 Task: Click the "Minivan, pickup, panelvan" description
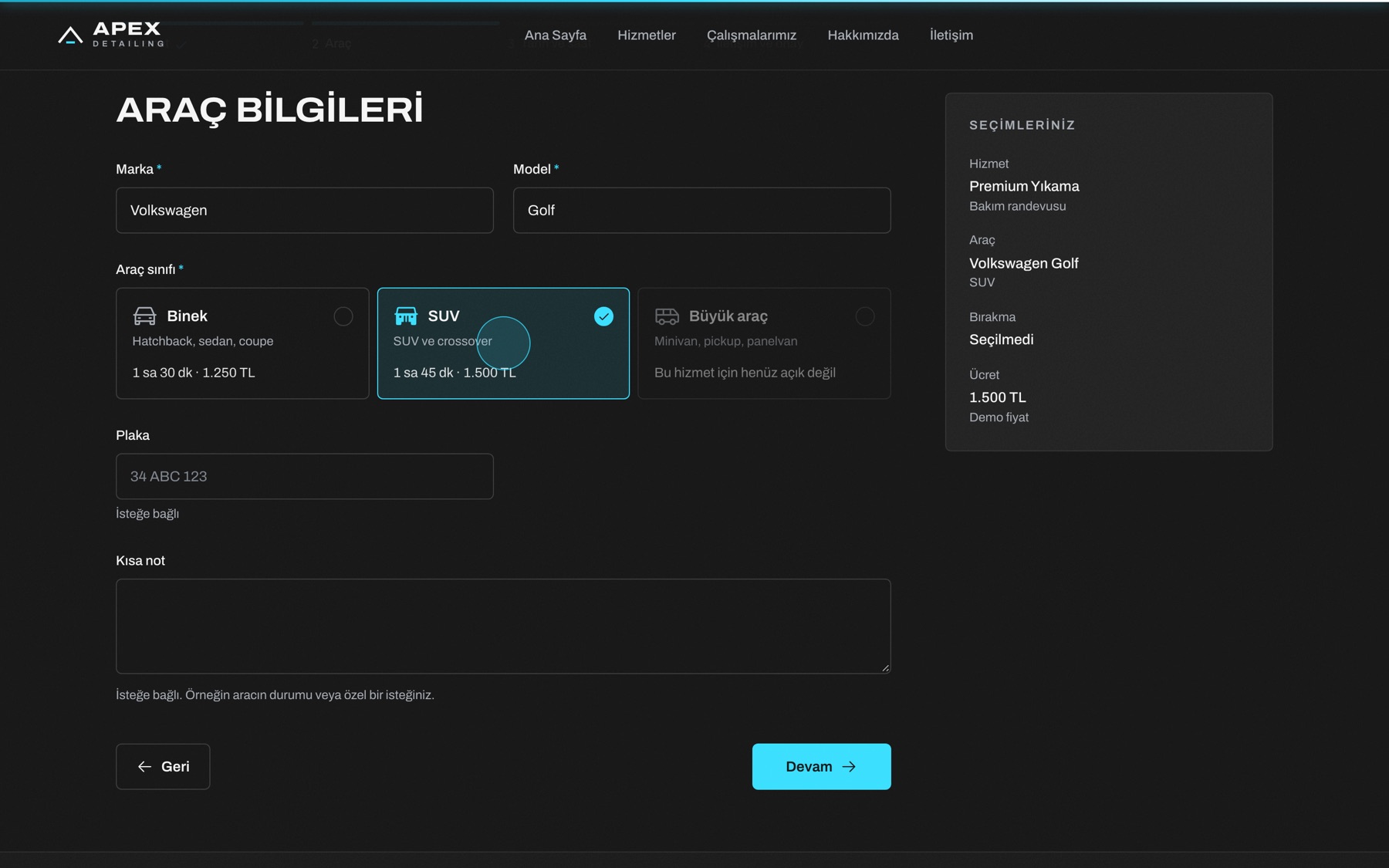click(726, 341)
